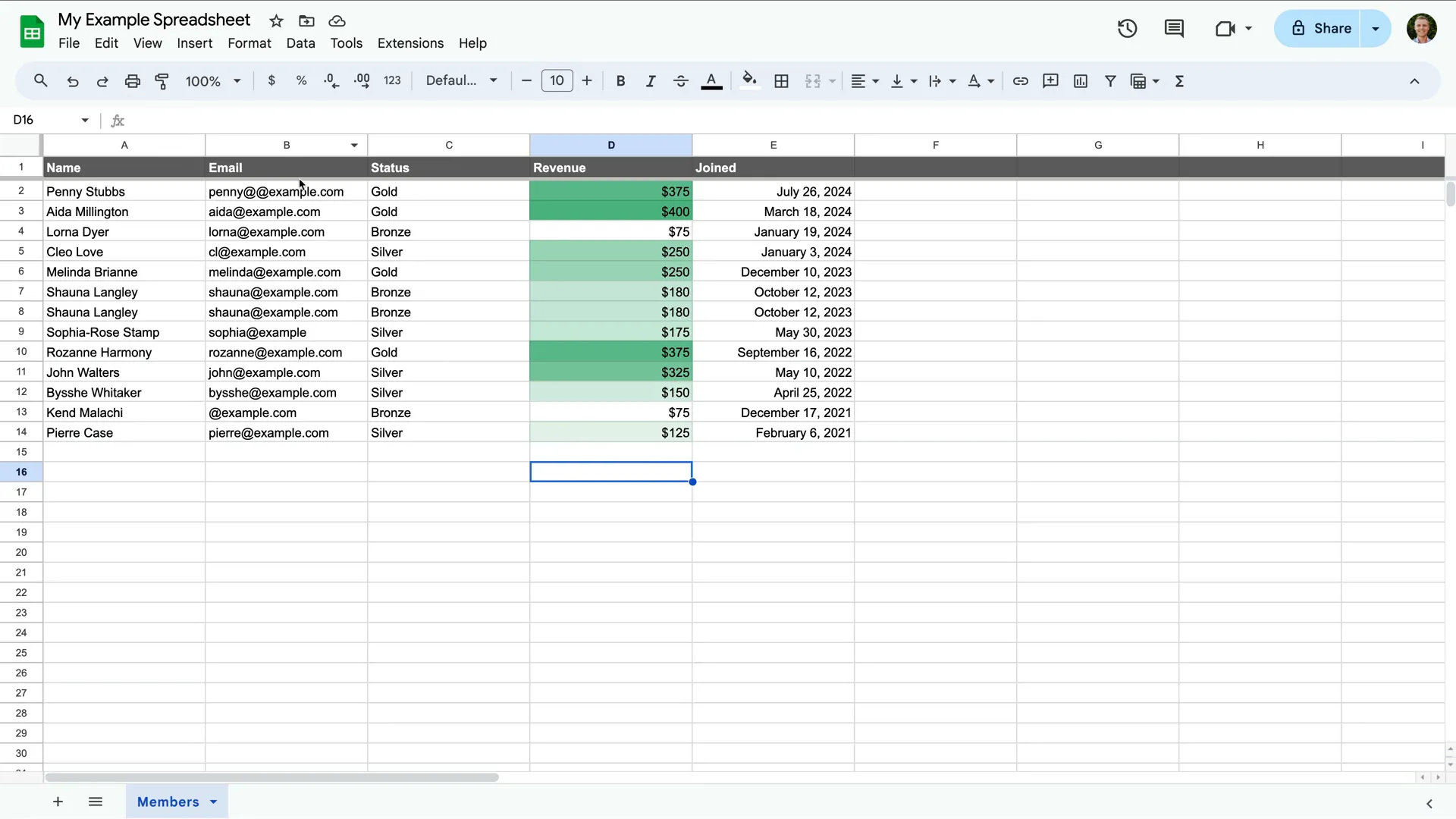Format selection as currency
This screenshot has height=819, width=1456.
[x=272, y=80]
